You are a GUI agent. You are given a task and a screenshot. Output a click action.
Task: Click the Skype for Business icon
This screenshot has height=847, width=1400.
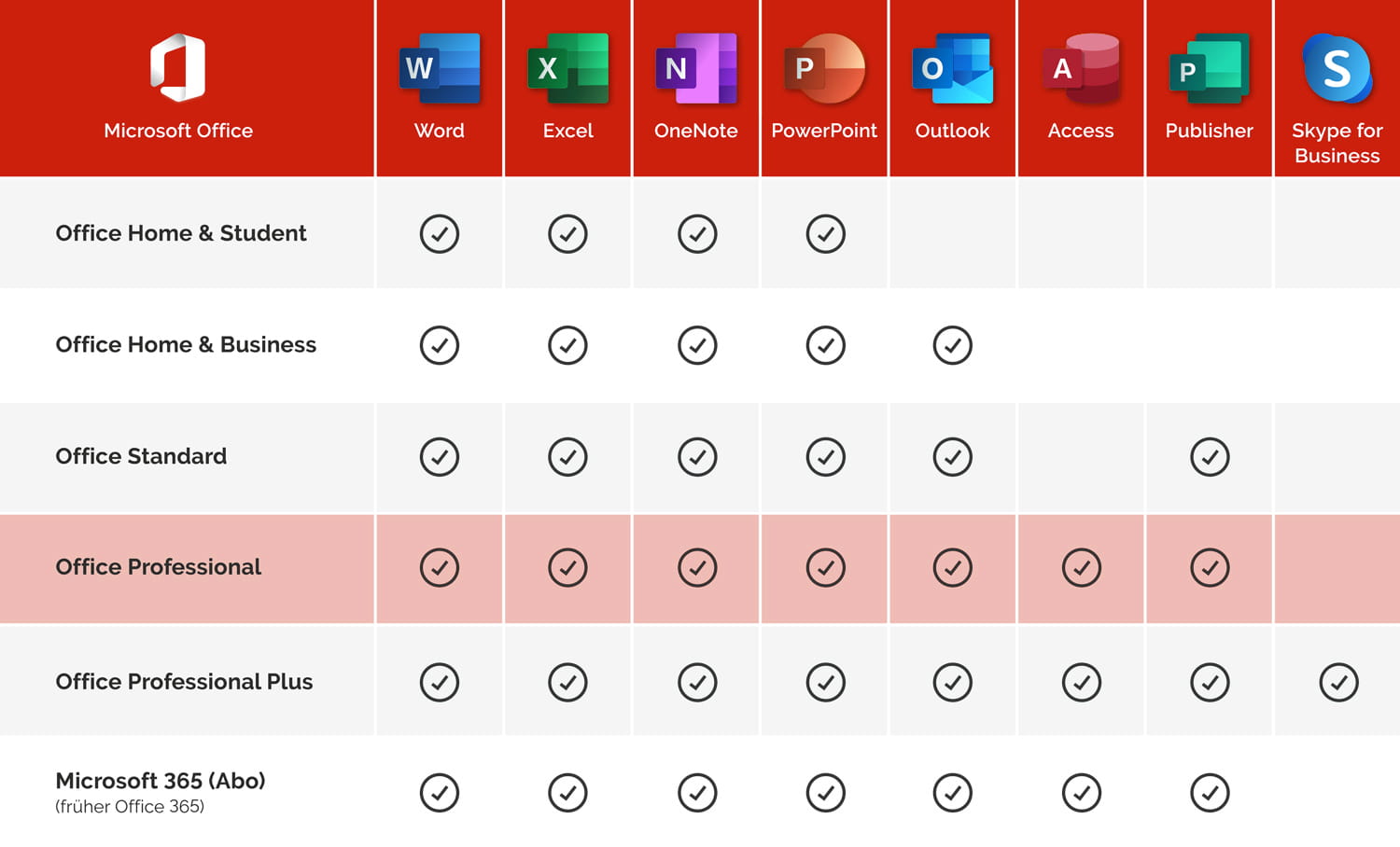click(1337, 68)
